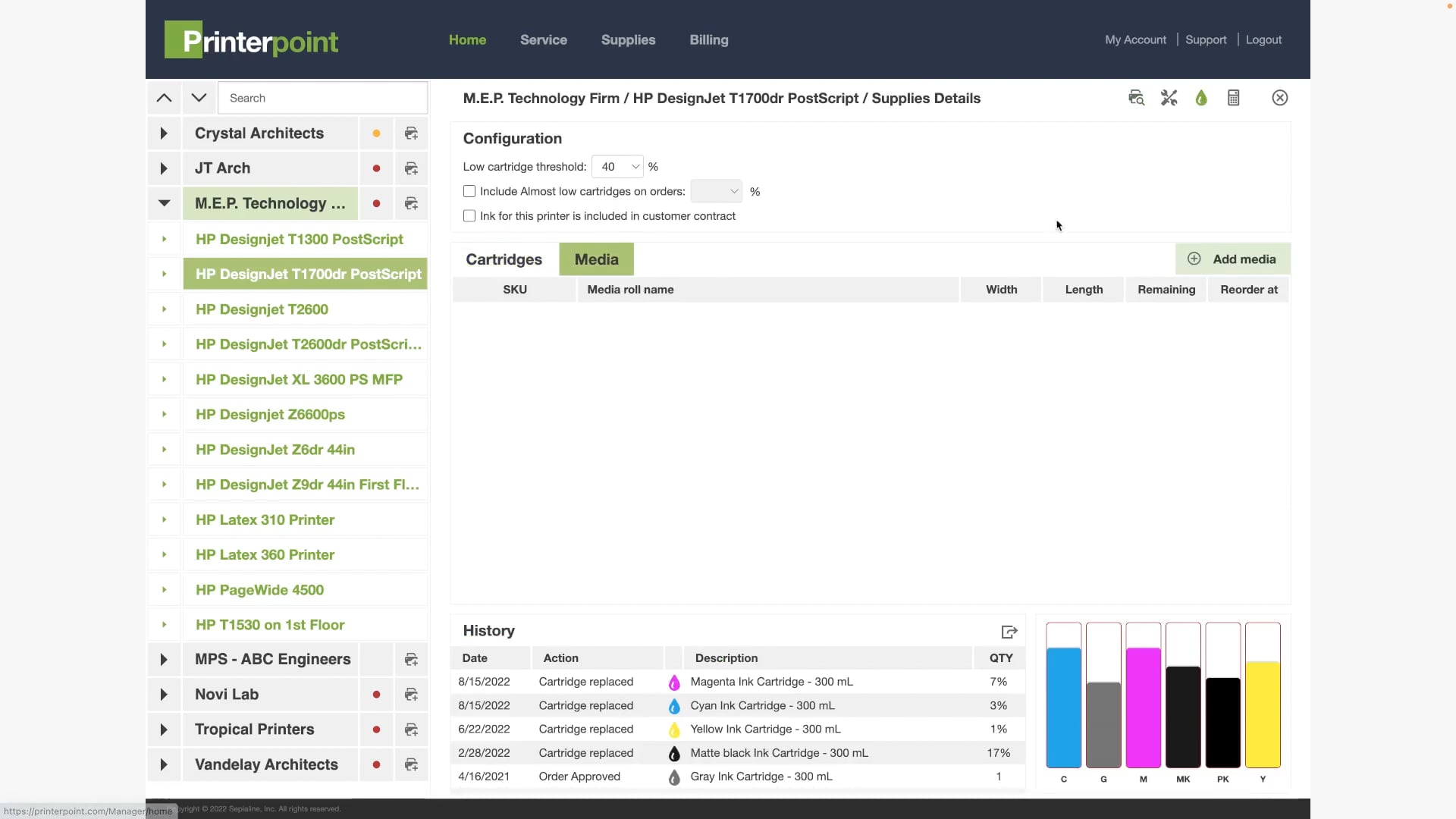Move down with the down arrow button
The width and height of the screenshot is (1456, 819).
click(199, 98)
